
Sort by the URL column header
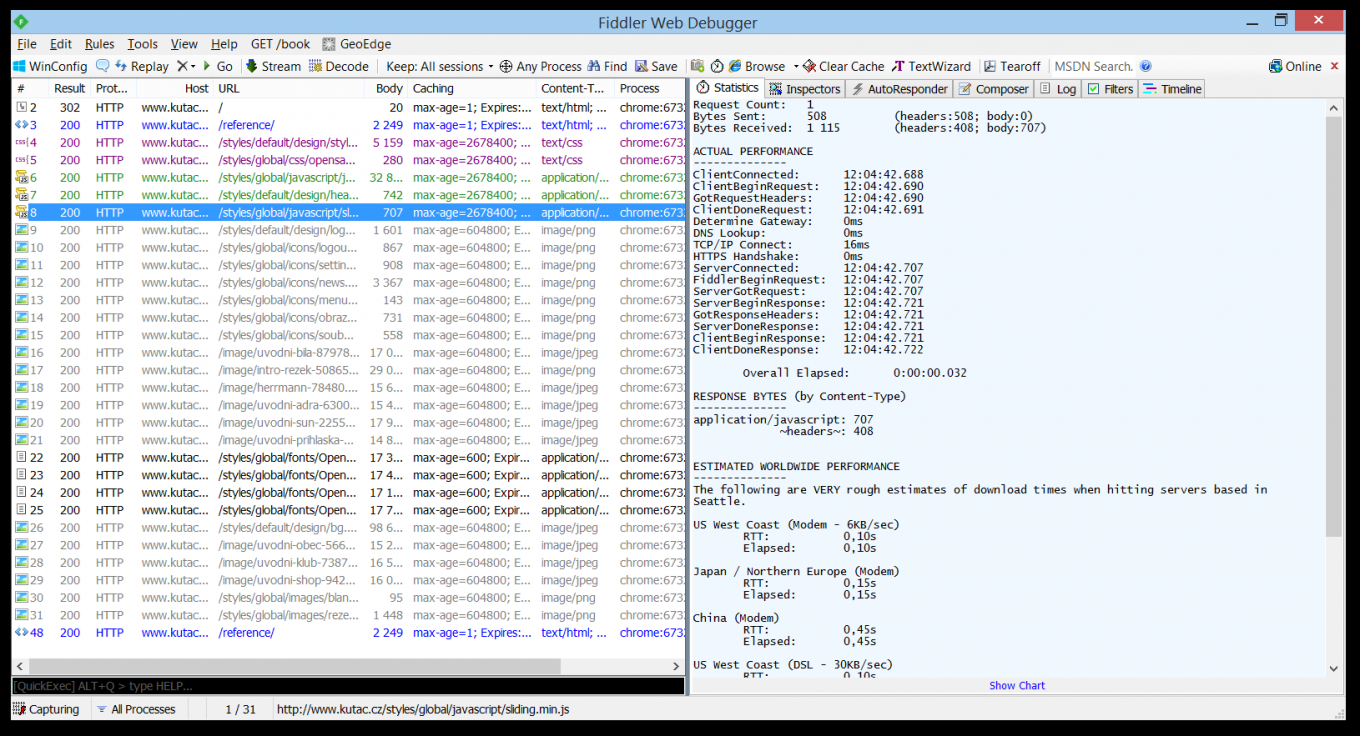click(290, 89)
